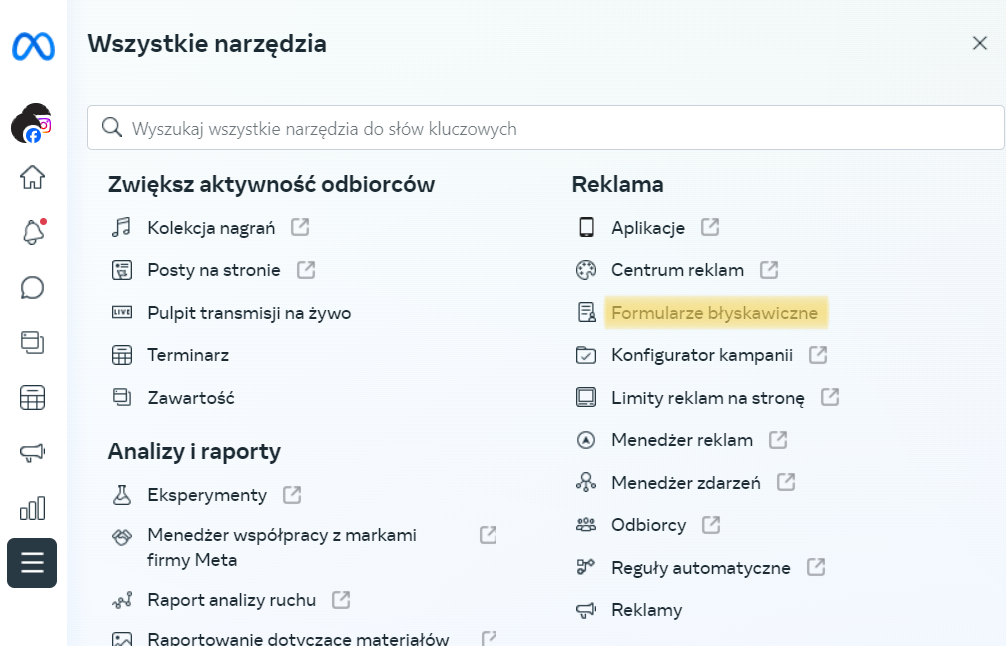Open the inbox chat bubble icon
The width and height of the screenshot is (1006, 646).
(33, 288)
